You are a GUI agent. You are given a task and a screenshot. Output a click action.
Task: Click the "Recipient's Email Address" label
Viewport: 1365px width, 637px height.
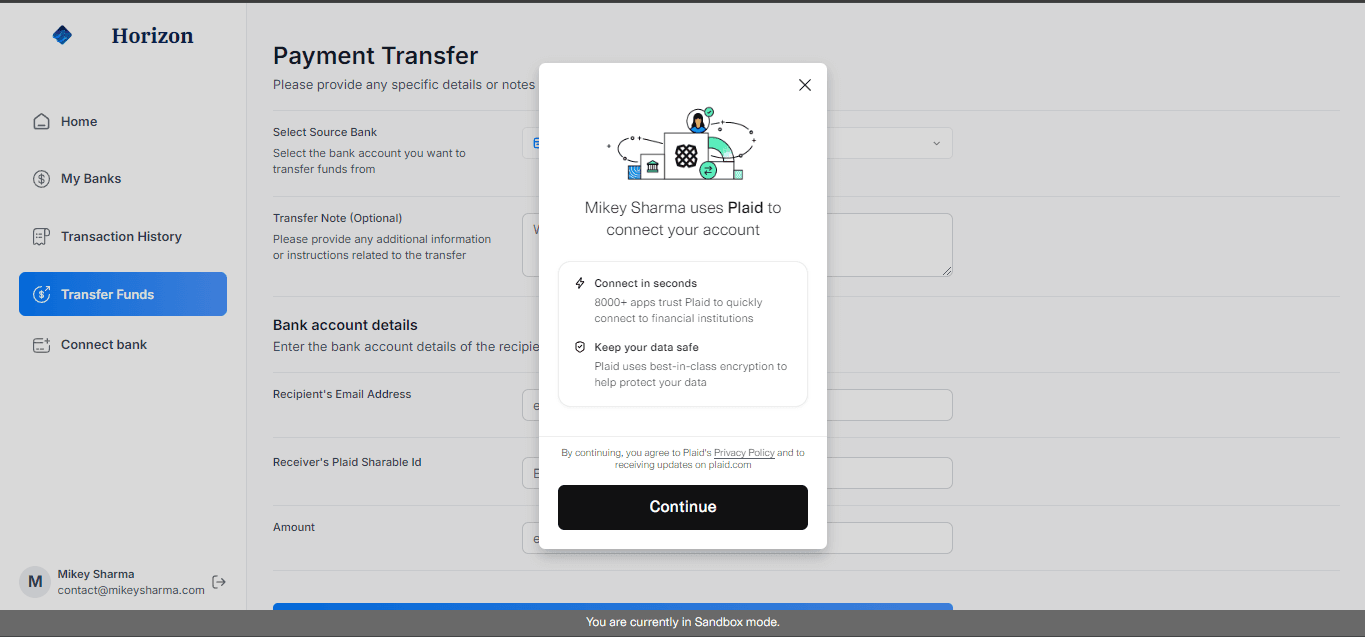point(342,394)
